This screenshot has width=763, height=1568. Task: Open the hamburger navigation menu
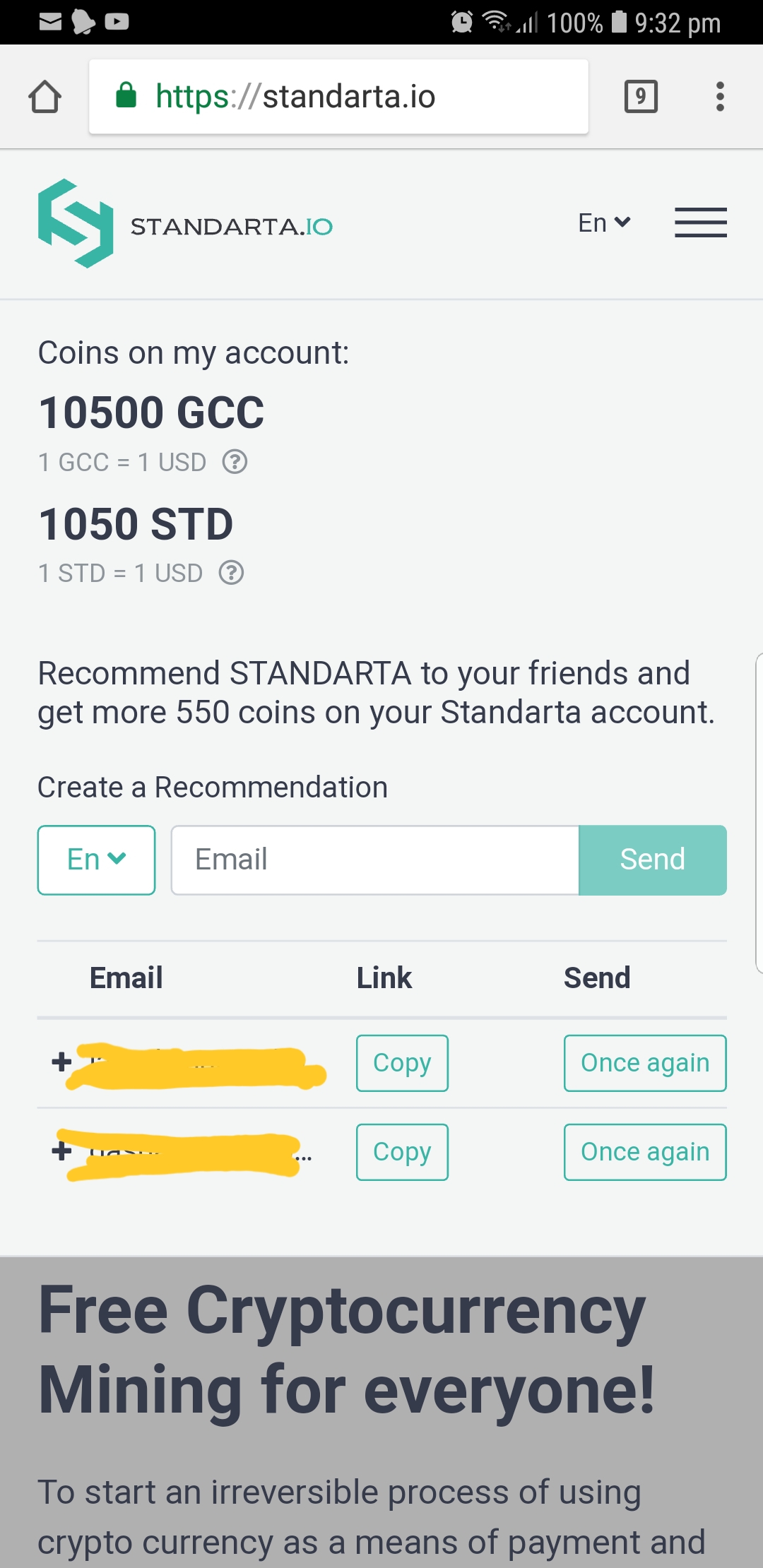pyautogui.click(x=700, y=223)
